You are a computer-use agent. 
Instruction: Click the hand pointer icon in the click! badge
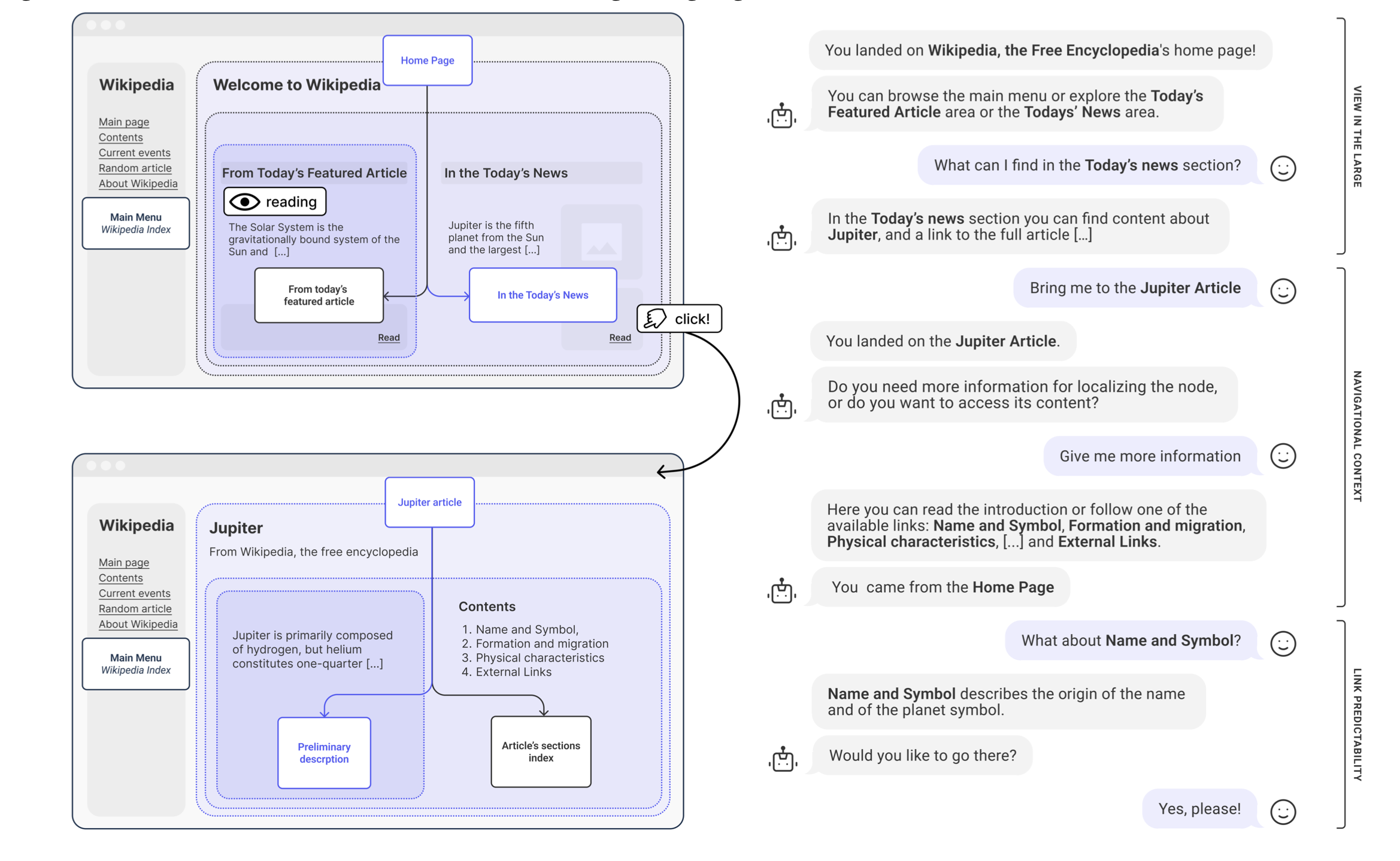click(x=655, y=319)
